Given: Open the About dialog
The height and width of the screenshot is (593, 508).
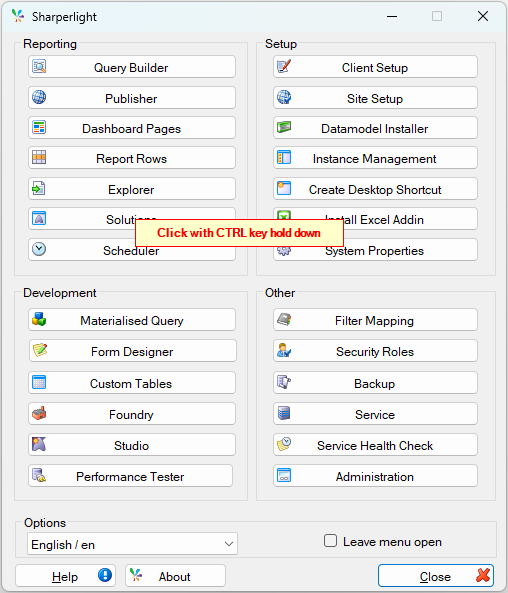Looking at the screenshot, I should [x=176, y=576].
